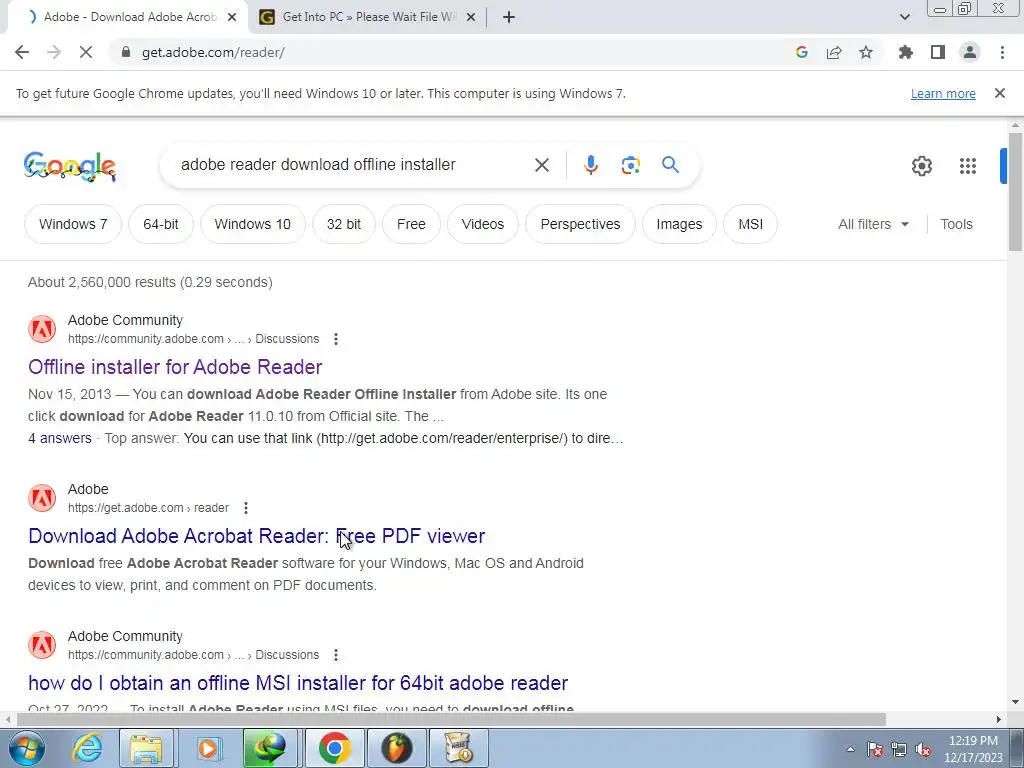Open options for get.adobe.com result
This screenshot has height=768, width=1024.
[x=246, y=508]
